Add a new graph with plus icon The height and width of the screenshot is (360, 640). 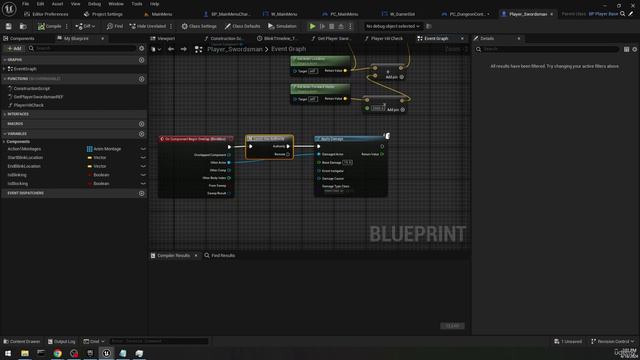tap(142, 60)
